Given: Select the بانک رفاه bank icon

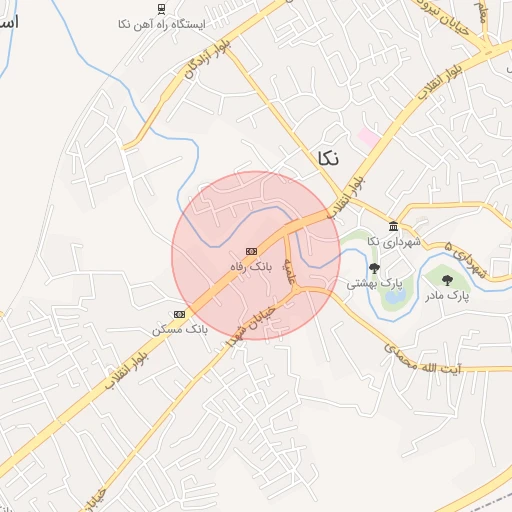Looking at the screenshot, I should (251, 251).
